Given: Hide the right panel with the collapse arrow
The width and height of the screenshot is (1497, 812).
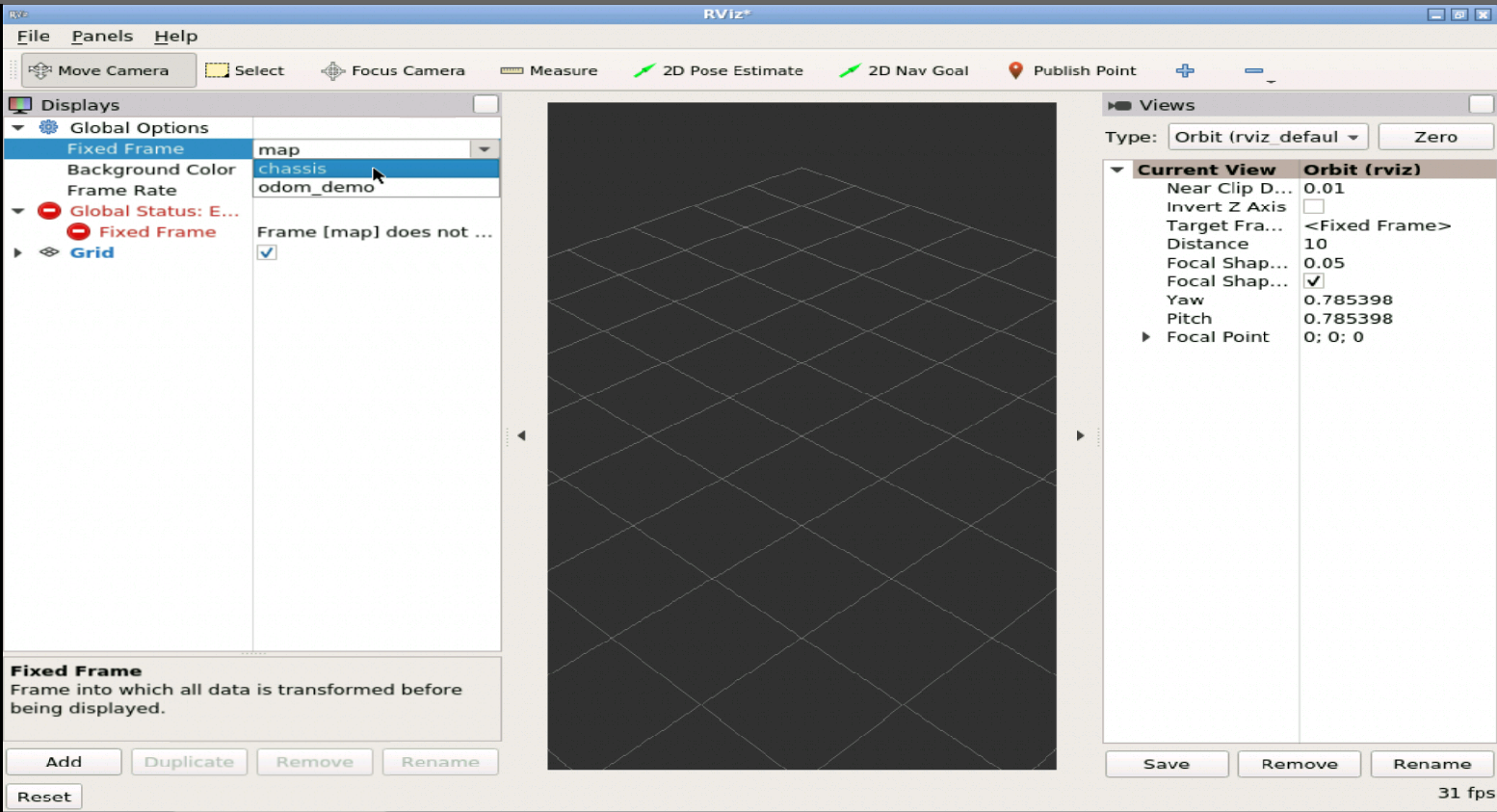Looking at the screenshot, I should coord(1080,435).
